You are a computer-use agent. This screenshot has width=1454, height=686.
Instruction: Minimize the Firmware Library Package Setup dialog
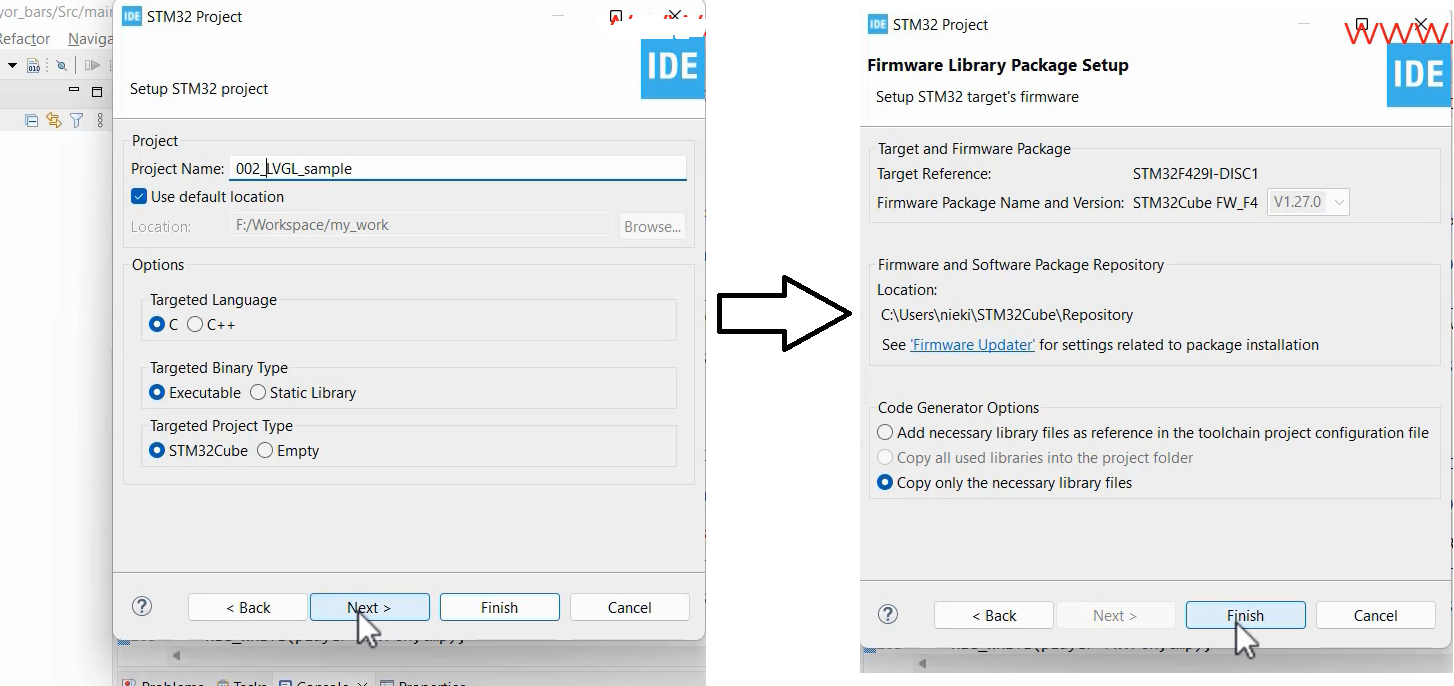click(1305, 24)
